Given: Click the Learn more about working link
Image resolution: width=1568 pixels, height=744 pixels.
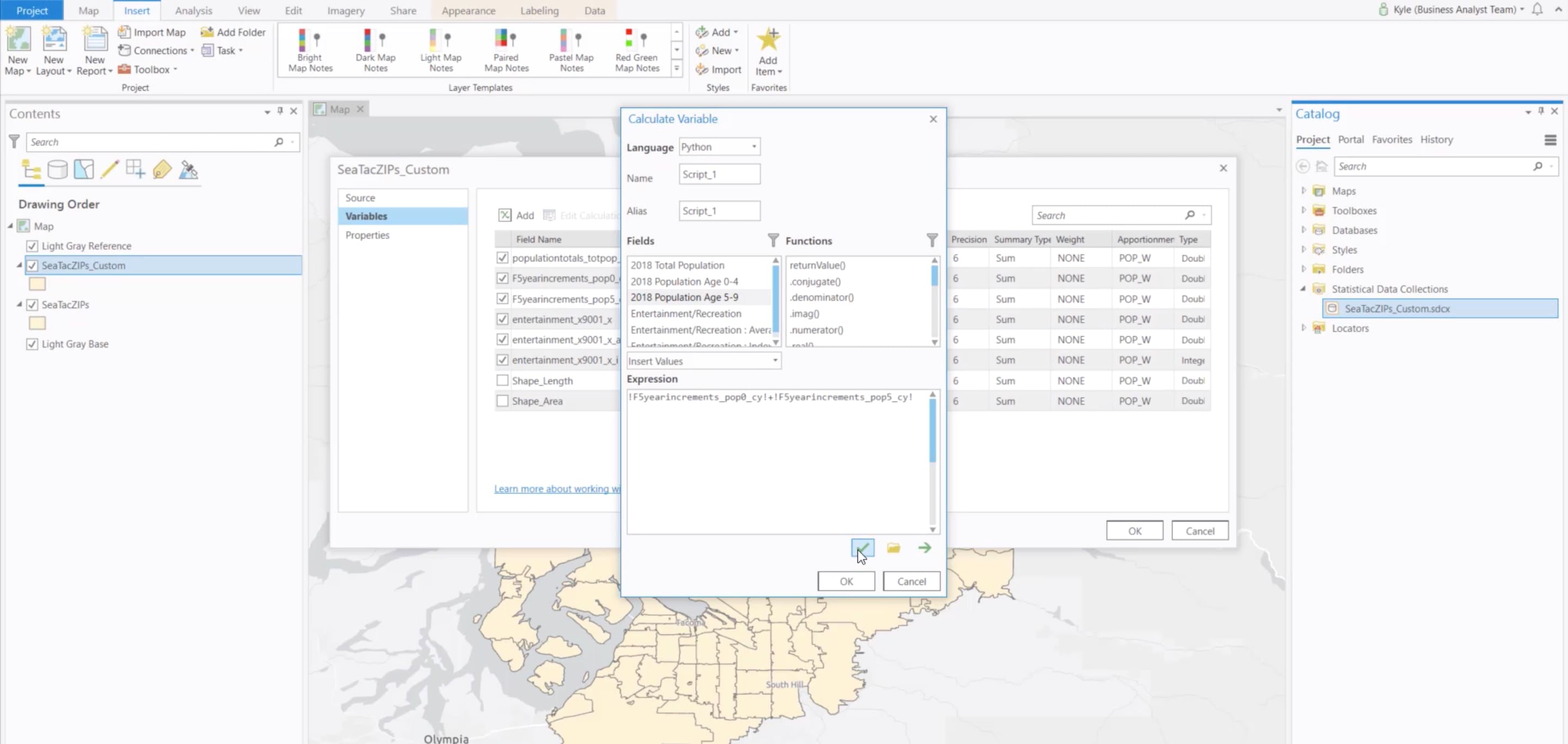Looking at the screenshot, I should pyautogui.click(x=557, y=489).
